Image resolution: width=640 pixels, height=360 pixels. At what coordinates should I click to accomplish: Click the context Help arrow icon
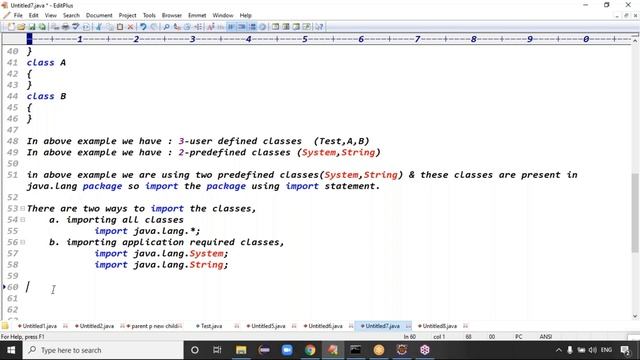[319, 27]
